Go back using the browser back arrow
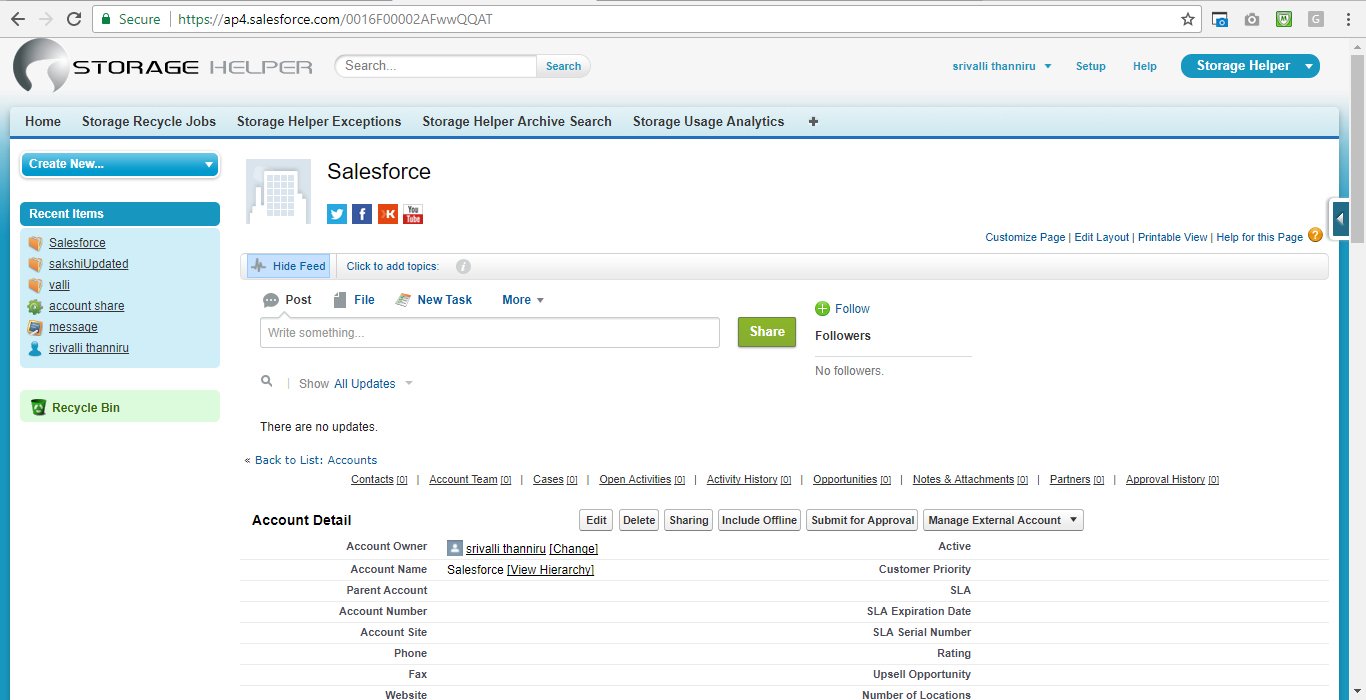 click(17, 19)
